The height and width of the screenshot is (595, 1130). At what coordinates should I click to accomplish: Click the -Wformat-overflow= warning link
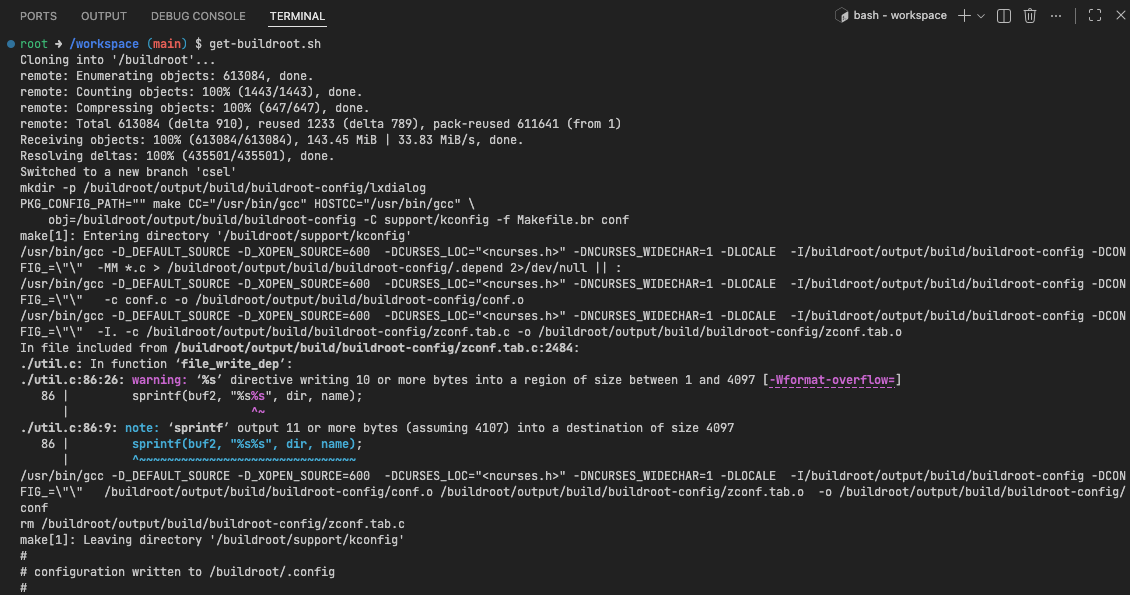tap(832, 380)
